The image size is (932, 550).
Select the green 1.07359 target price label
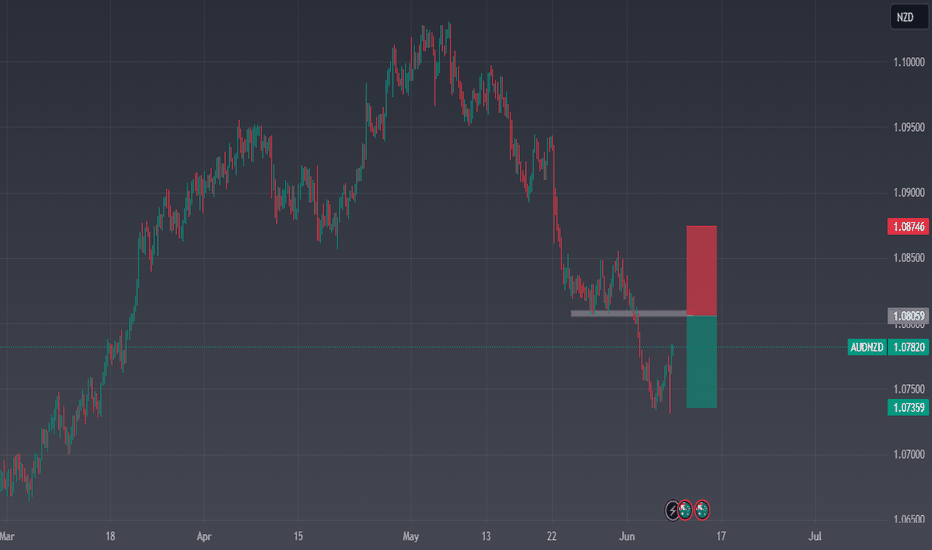point(908,407)
